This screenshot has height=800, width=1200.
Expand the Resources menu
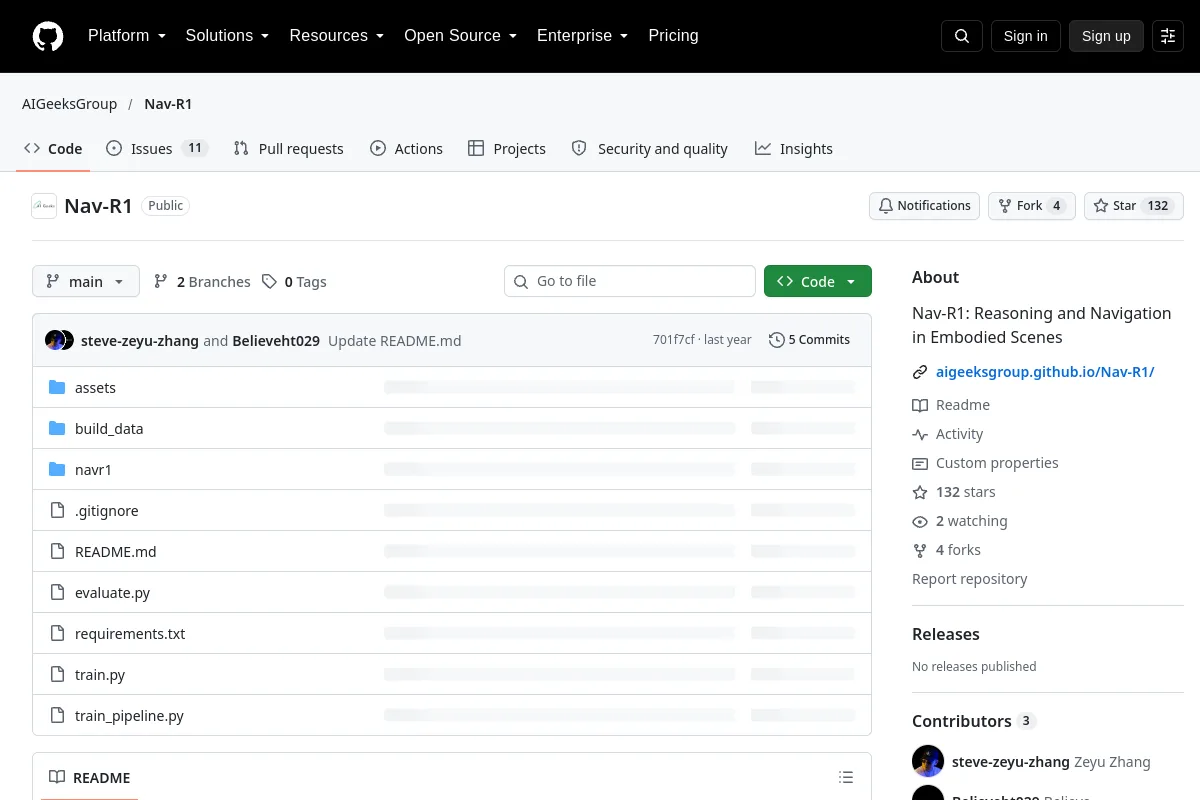(x=336, y=36)
